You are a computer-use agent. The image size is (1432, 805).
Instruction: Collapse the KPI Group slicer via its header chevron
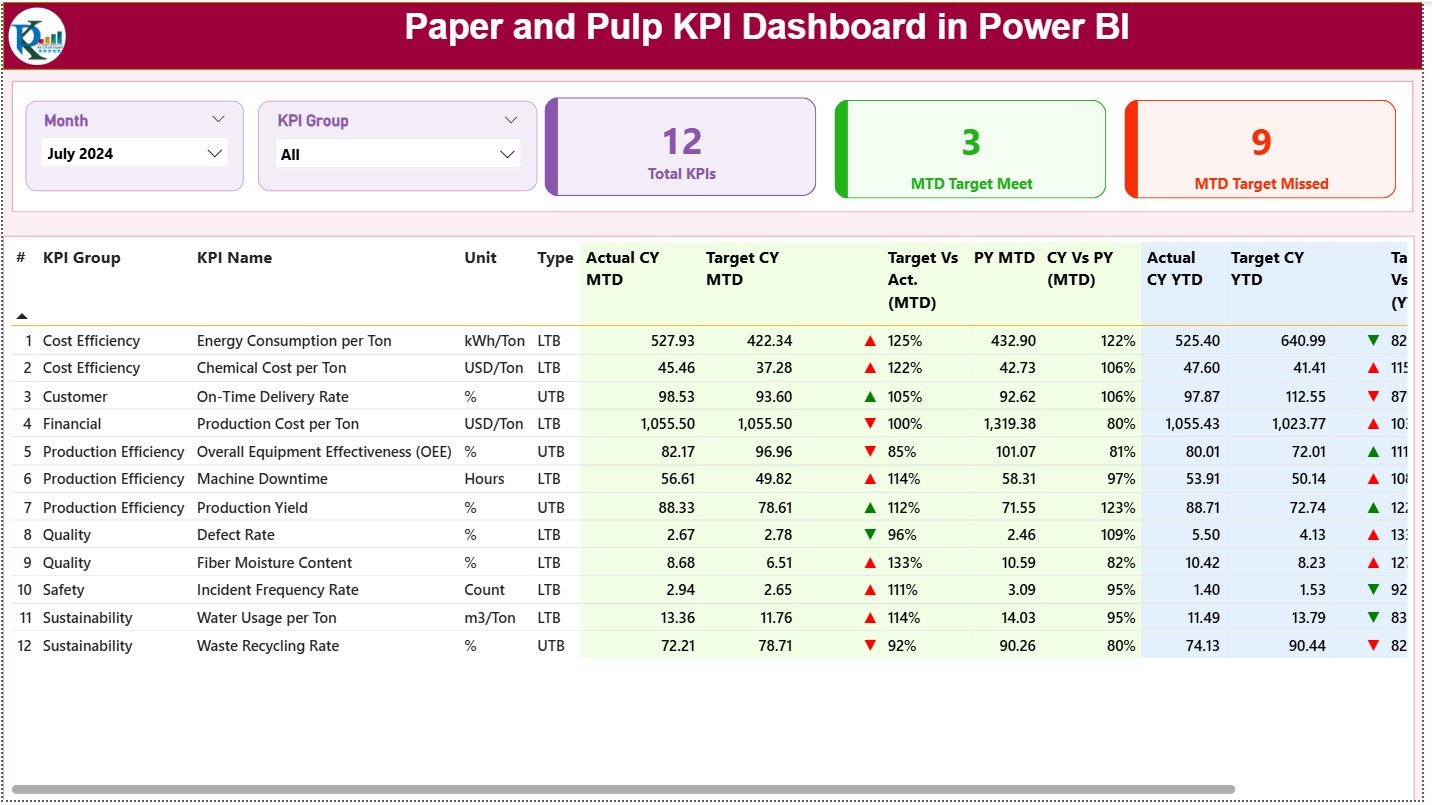511,120
